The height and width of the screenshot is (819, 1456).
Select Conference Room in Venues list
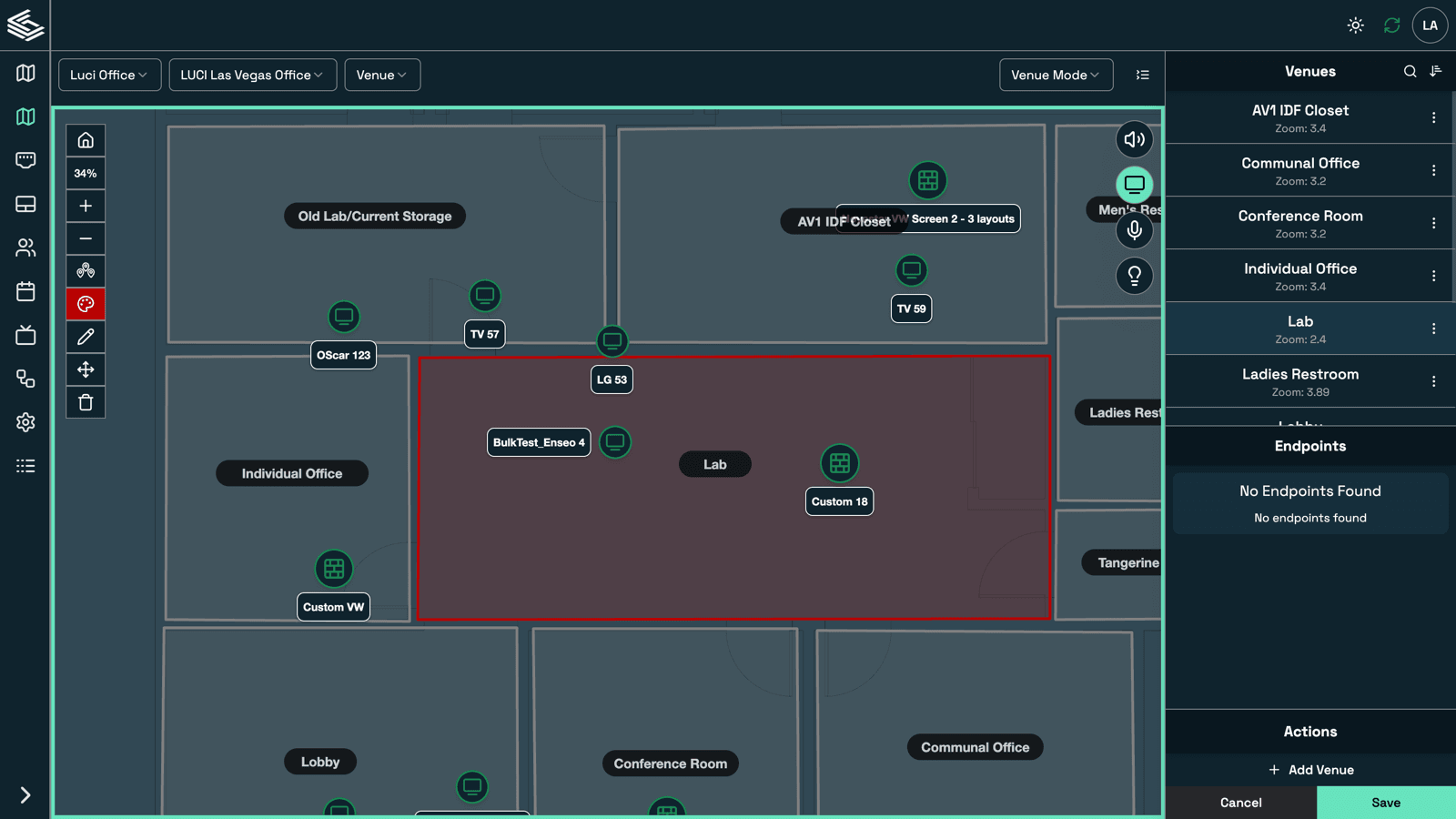[1299, 223]
